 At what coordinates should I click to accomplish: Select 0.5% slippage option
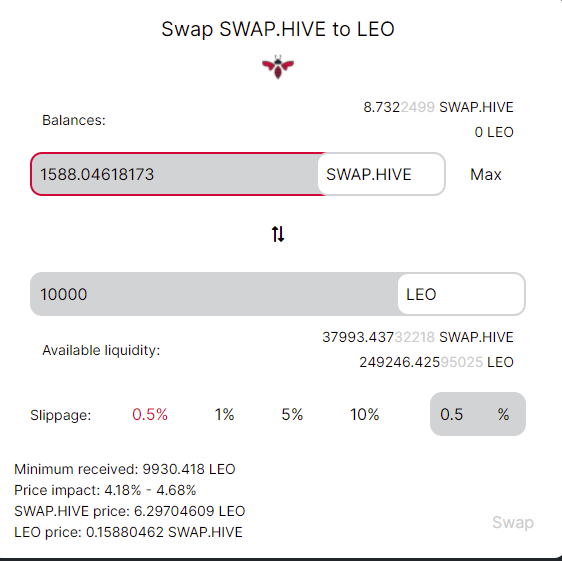(150, 414)
